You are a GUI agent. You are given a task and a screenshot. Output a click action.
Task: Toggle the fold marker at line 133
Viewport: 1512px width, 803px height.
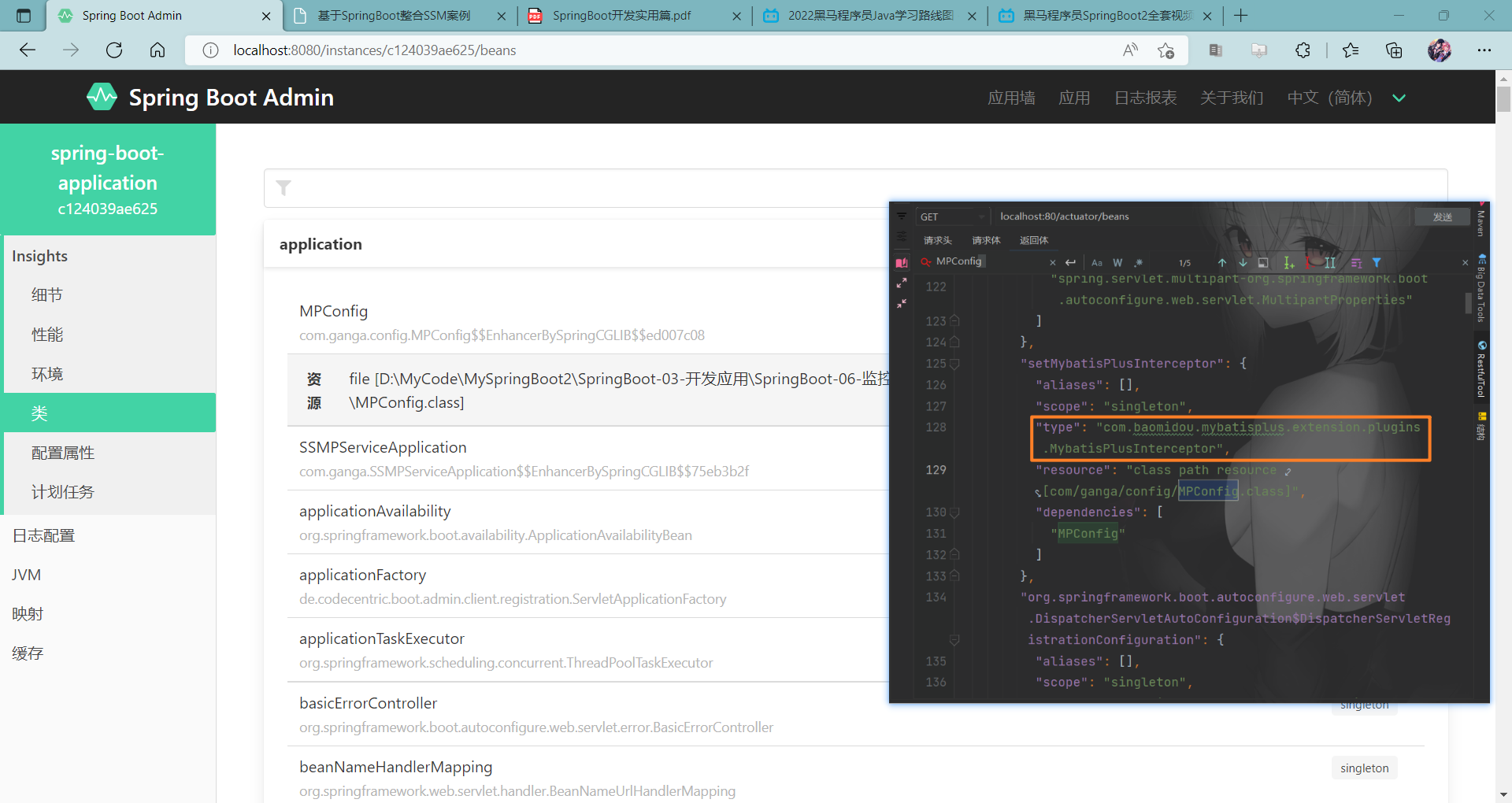click(954, 576)
